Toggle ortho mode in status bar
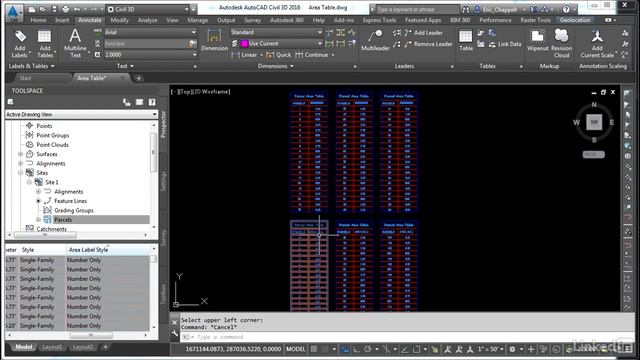Image resolution: width=640 pixels, height=360 pixels. (356, 349)
